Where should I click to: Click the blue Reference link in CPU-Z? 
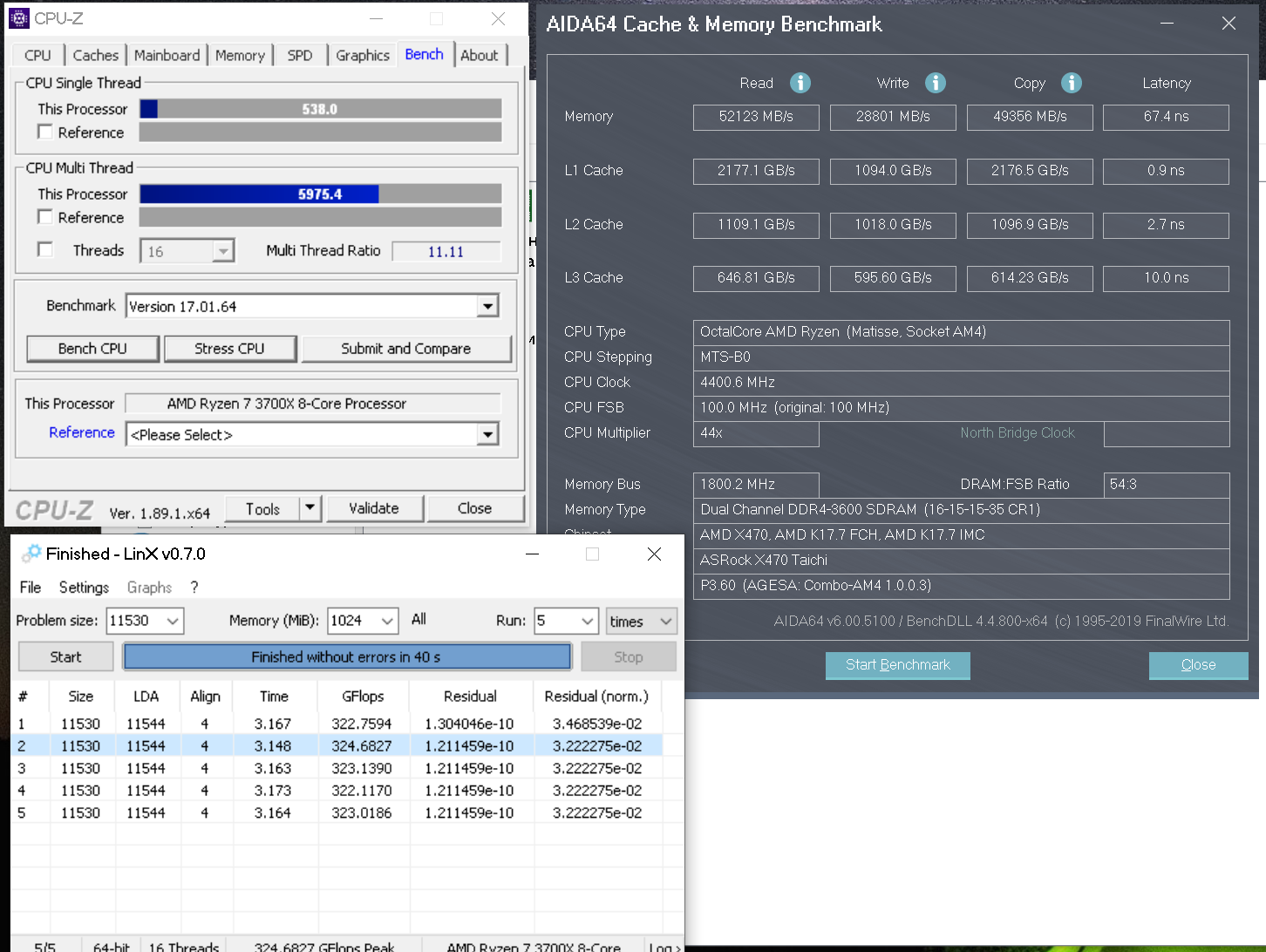click(x=82, y=432)
